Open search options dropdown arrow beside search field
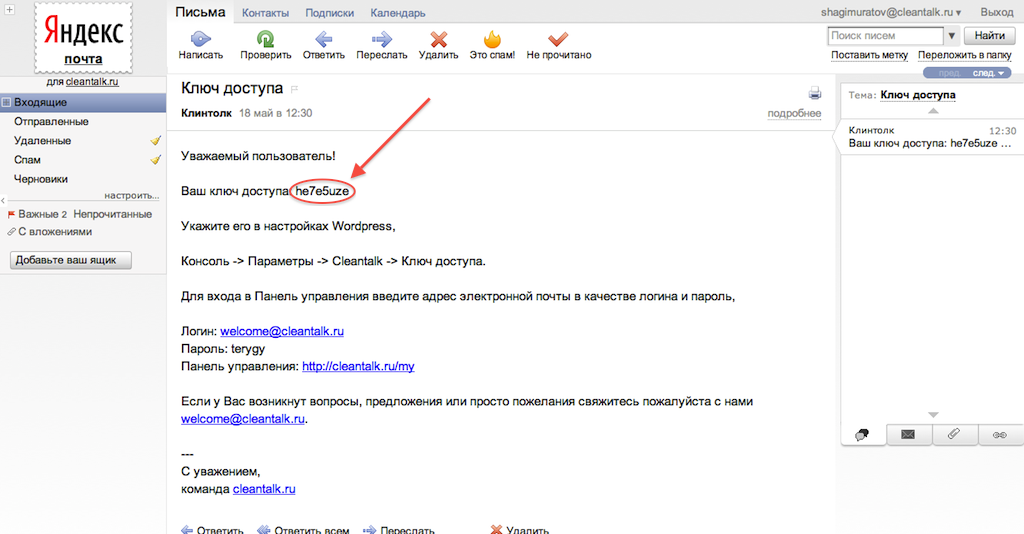 [950, 36]
